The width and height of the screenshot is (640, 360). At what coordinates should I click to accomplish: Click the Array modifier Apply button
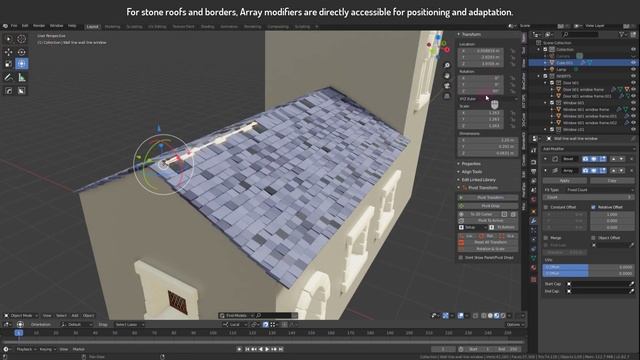pyautogui.click(x=564, y=180)
